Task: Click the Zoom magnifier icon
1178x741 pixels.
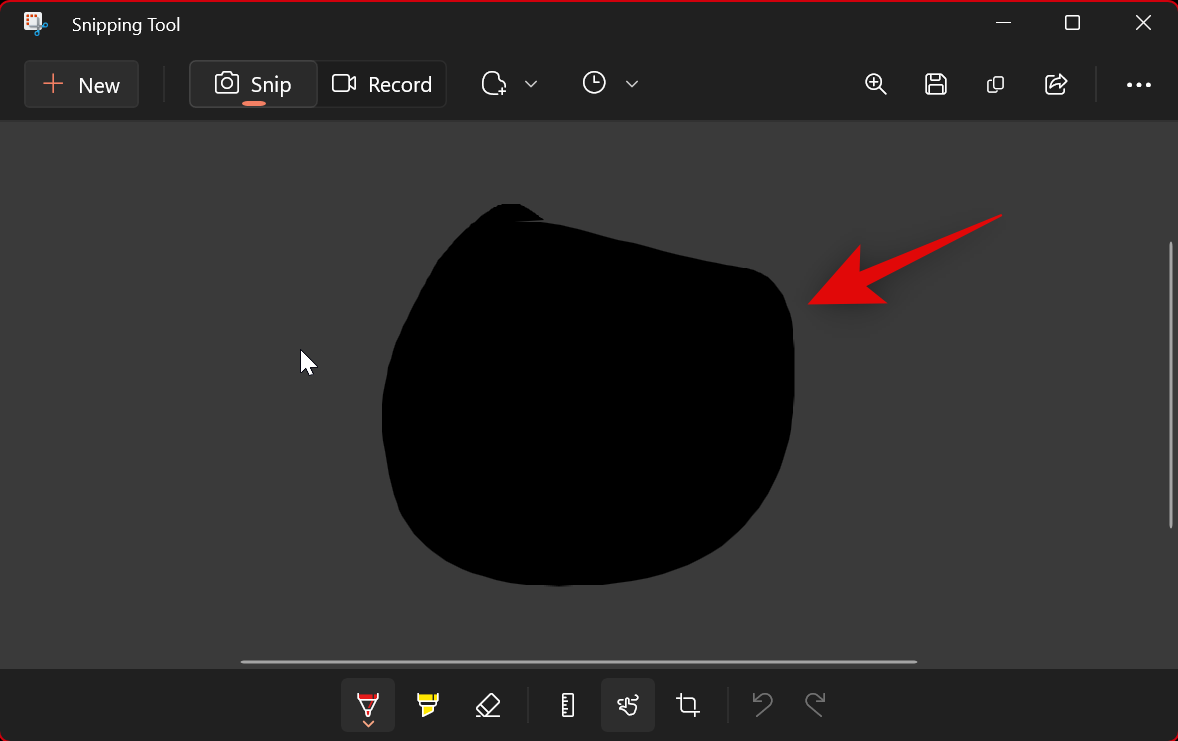Action: click(875, 84)
